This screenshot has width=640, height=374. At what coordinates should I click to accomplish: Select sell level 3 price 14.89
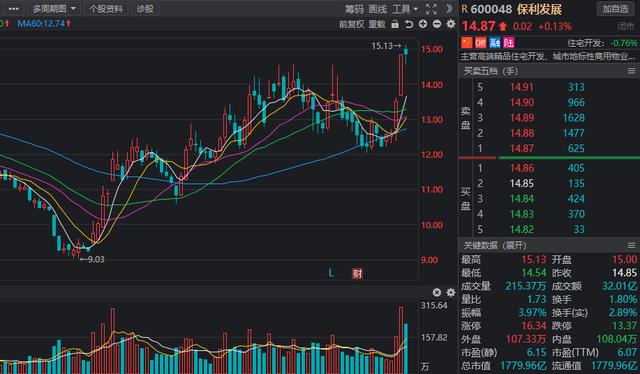point(522,118)
